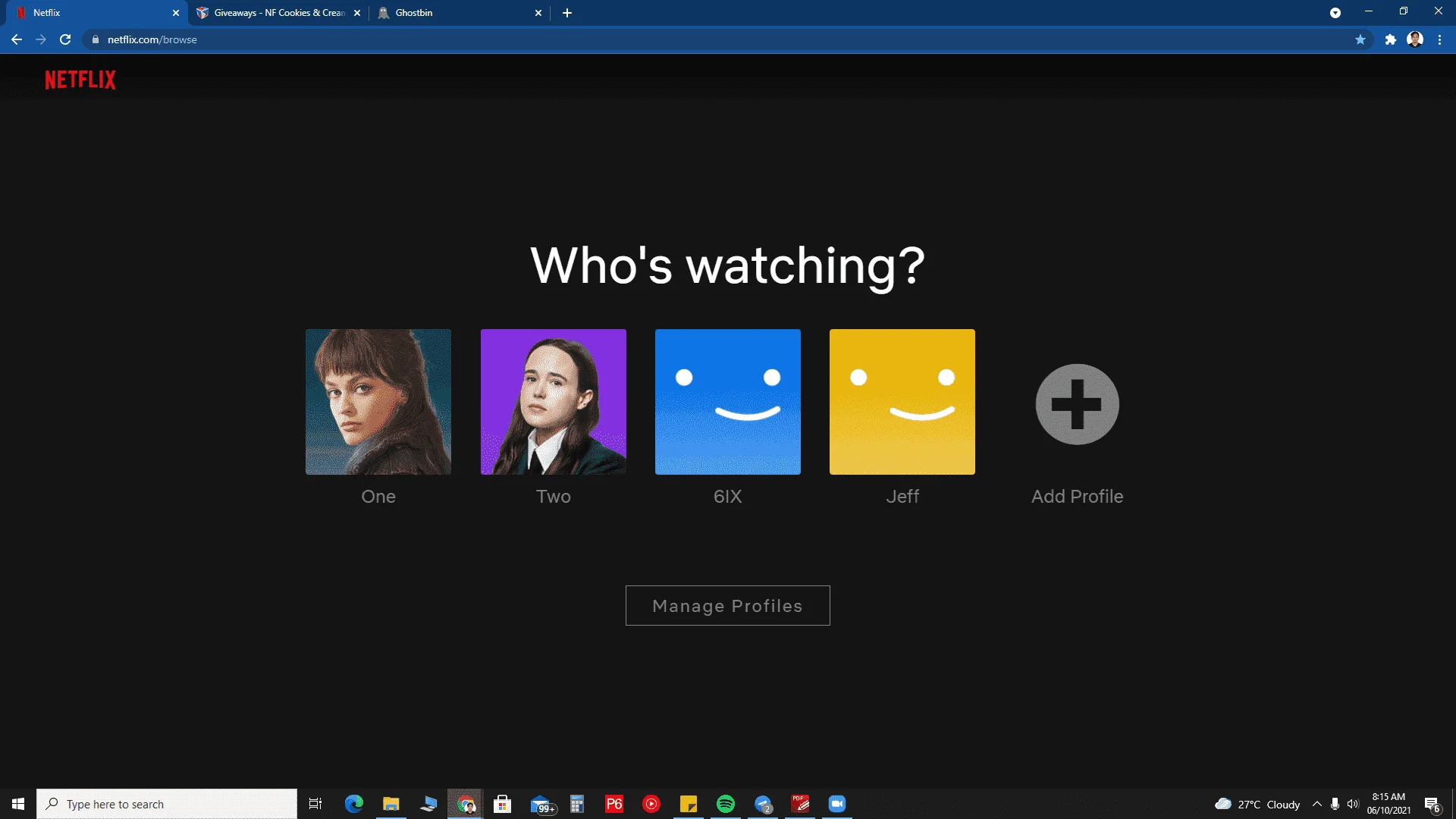This screenshot has height=819, width=1456.
Task: Open a new browser tab
Action: 567,13
